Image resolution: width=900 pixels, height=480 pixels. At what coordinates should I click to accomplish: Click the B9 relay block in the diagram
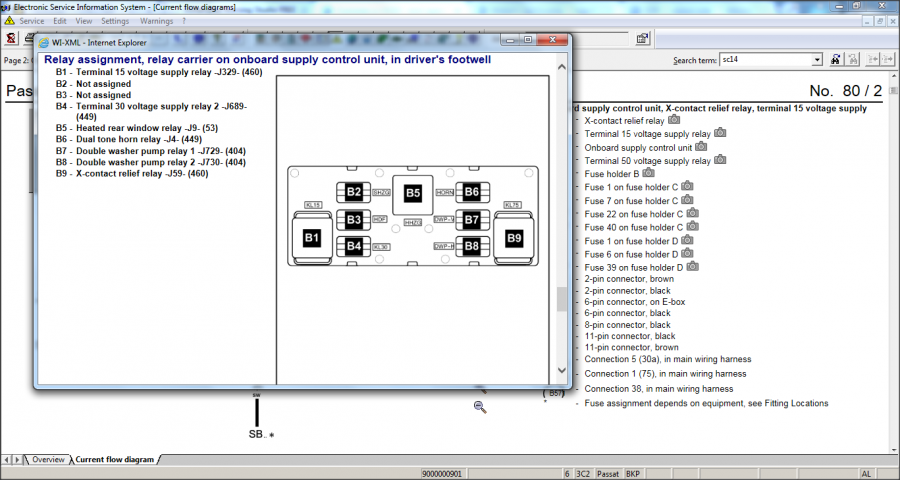[514, 238]
